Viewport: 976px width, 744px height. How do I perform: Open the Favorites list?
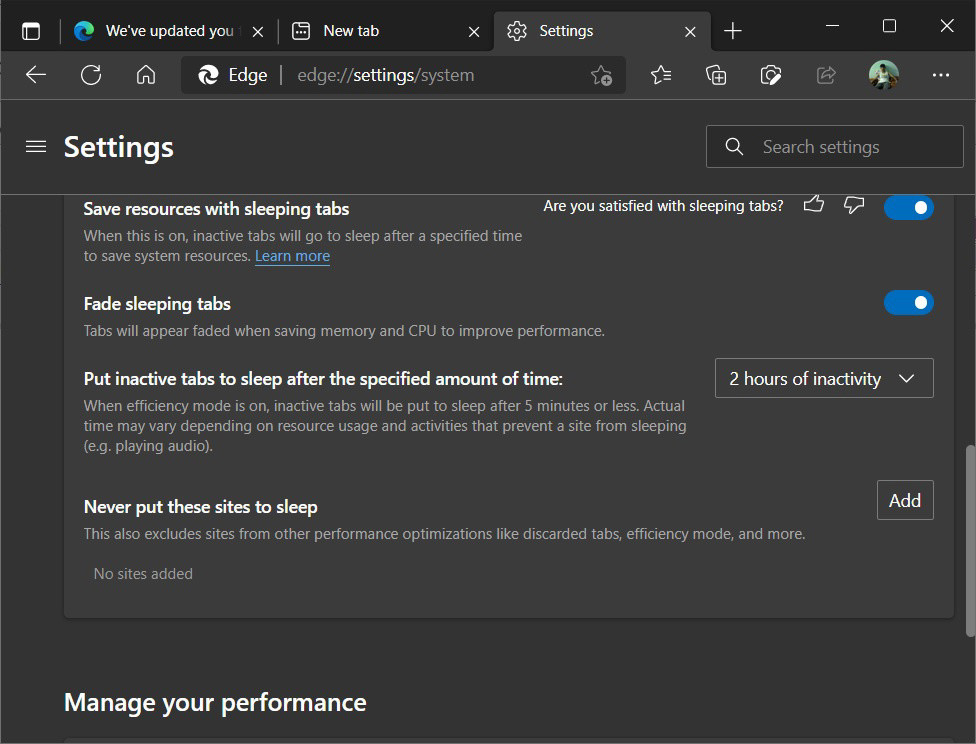point(661,75)
